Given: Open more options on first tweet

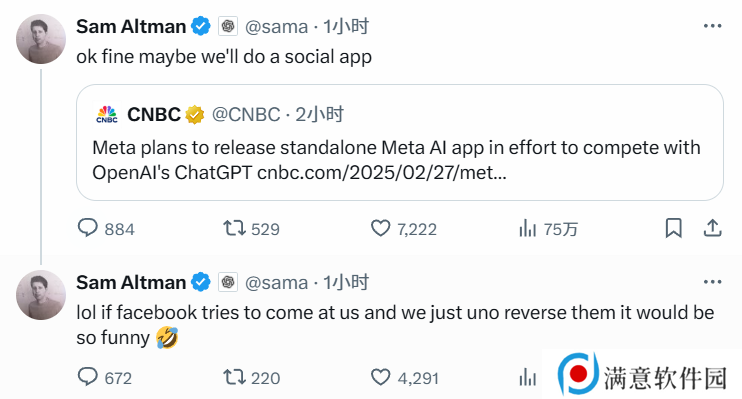Looking at the screenshot, I should 712,26.
